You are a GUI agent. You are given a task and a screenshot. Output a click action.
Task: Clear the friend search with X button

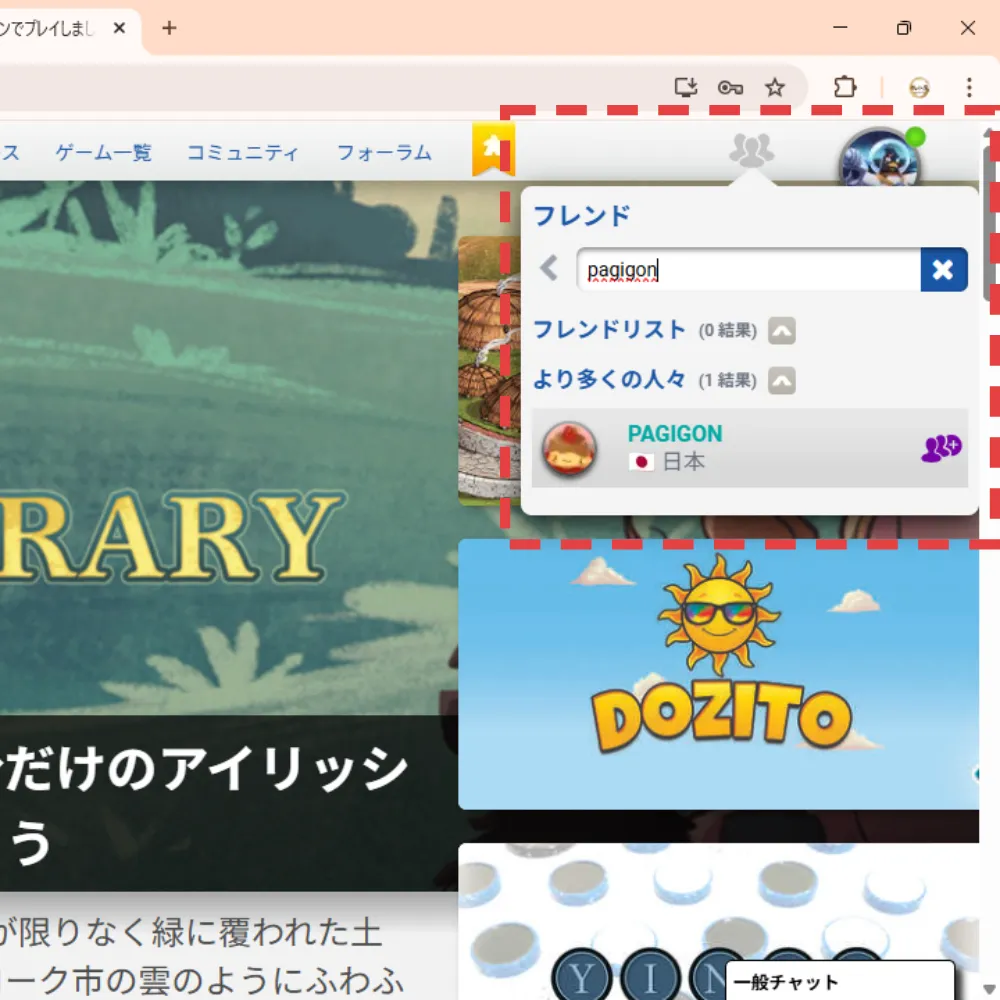tap(943, 269)
